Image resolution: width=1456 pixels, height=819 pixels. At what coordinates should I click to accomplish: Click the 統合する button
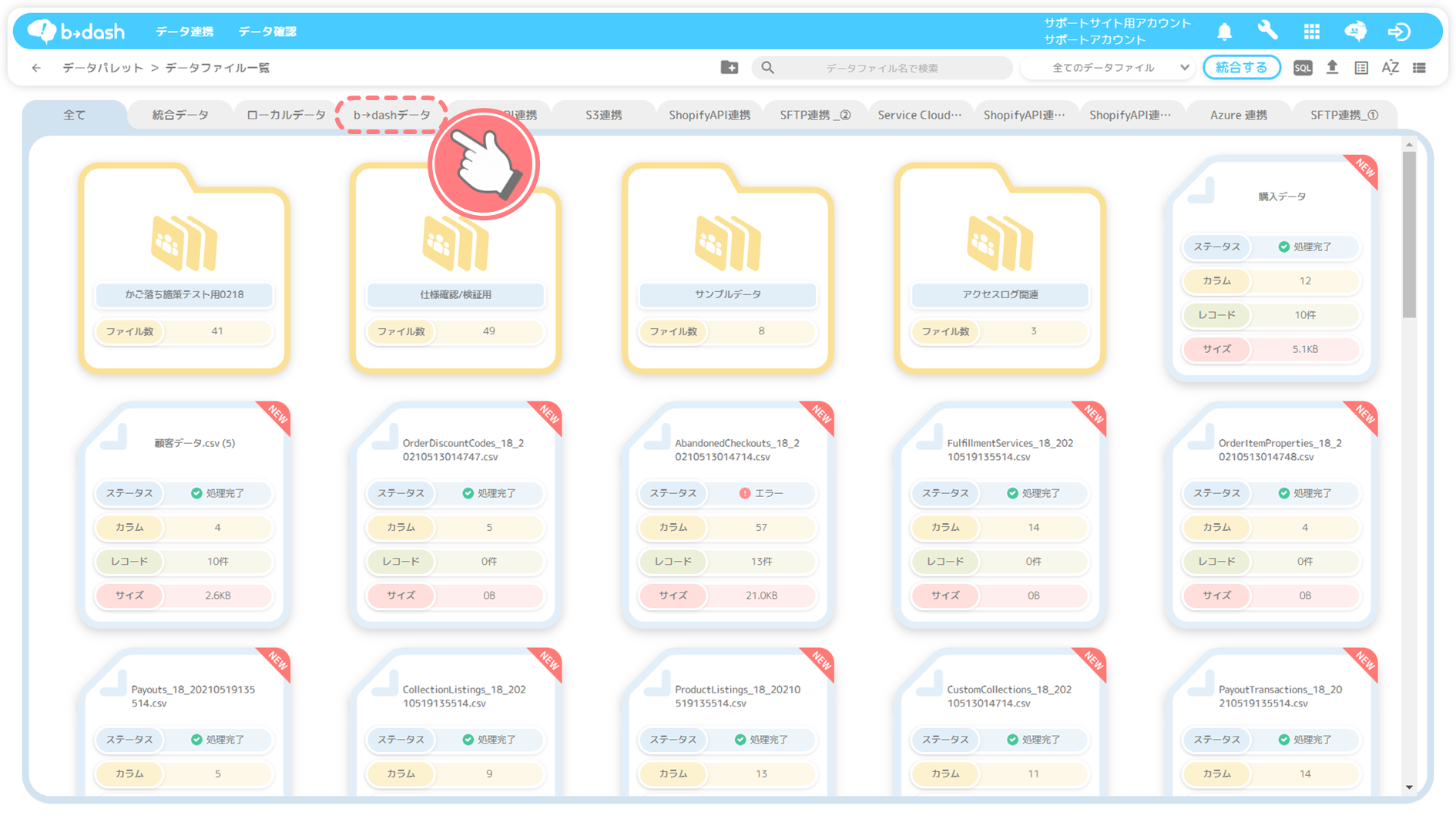1241,68
